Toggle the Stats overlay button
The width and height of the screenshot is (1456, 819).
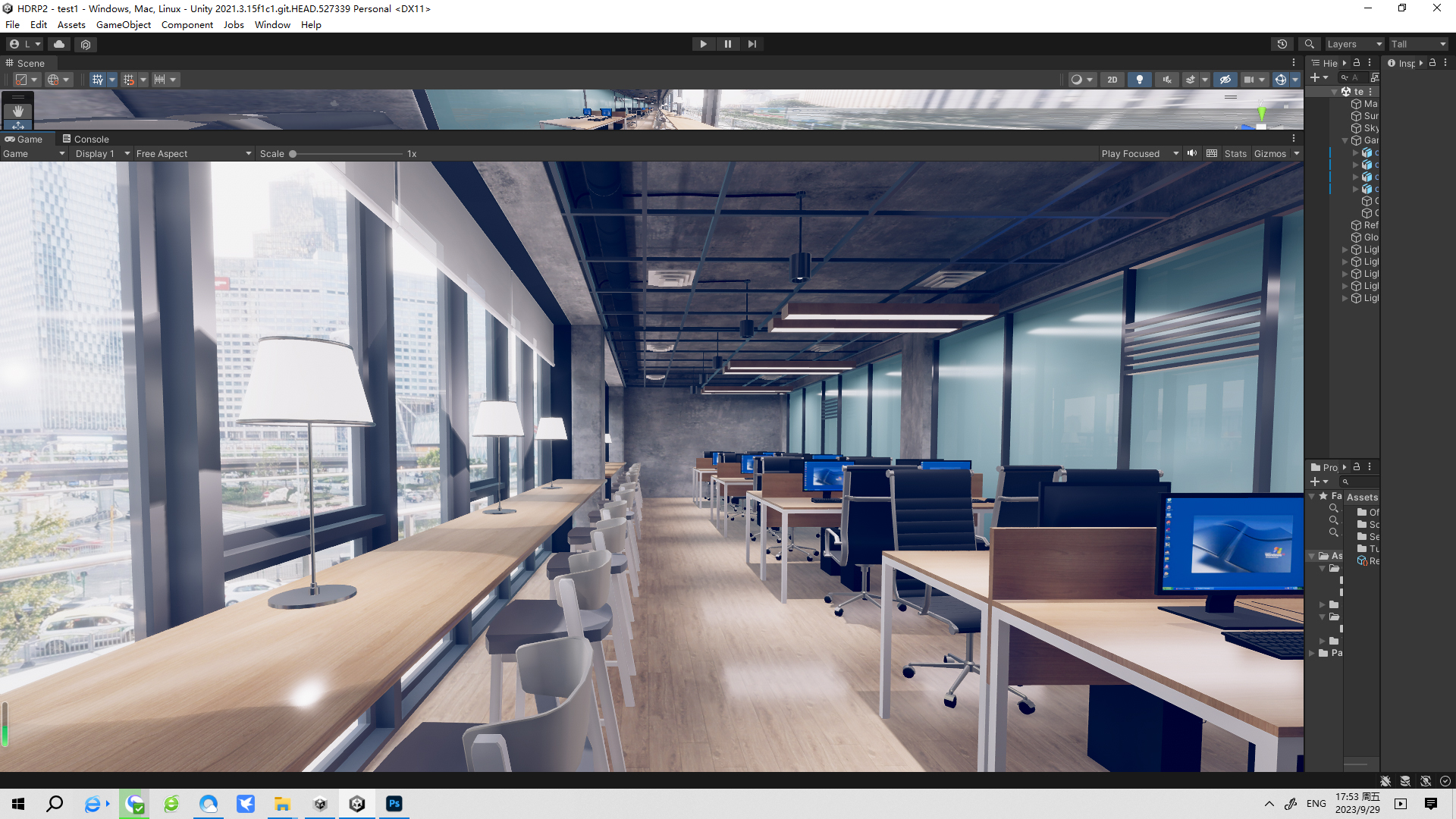tap(1235, 153)
